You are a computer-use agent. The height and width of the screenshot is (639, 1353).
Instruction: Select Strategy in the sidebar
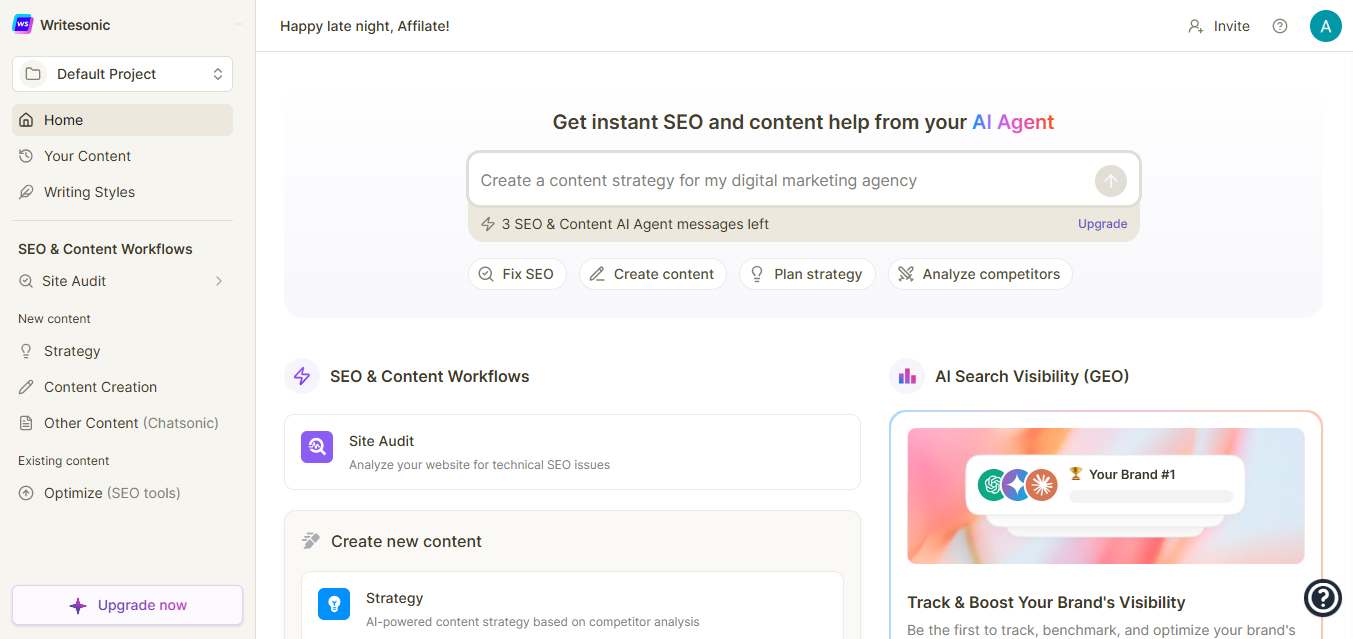point(122,351)
